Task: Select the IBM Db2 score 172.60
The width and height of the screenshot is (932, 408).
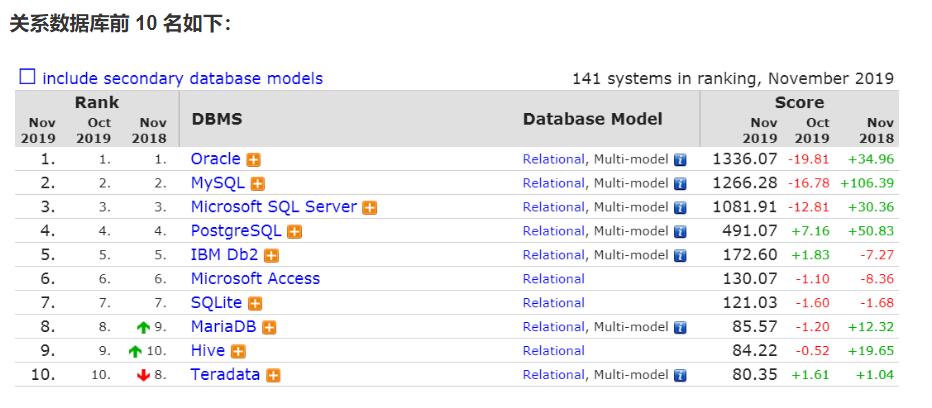Action: (x=750, y=255)
